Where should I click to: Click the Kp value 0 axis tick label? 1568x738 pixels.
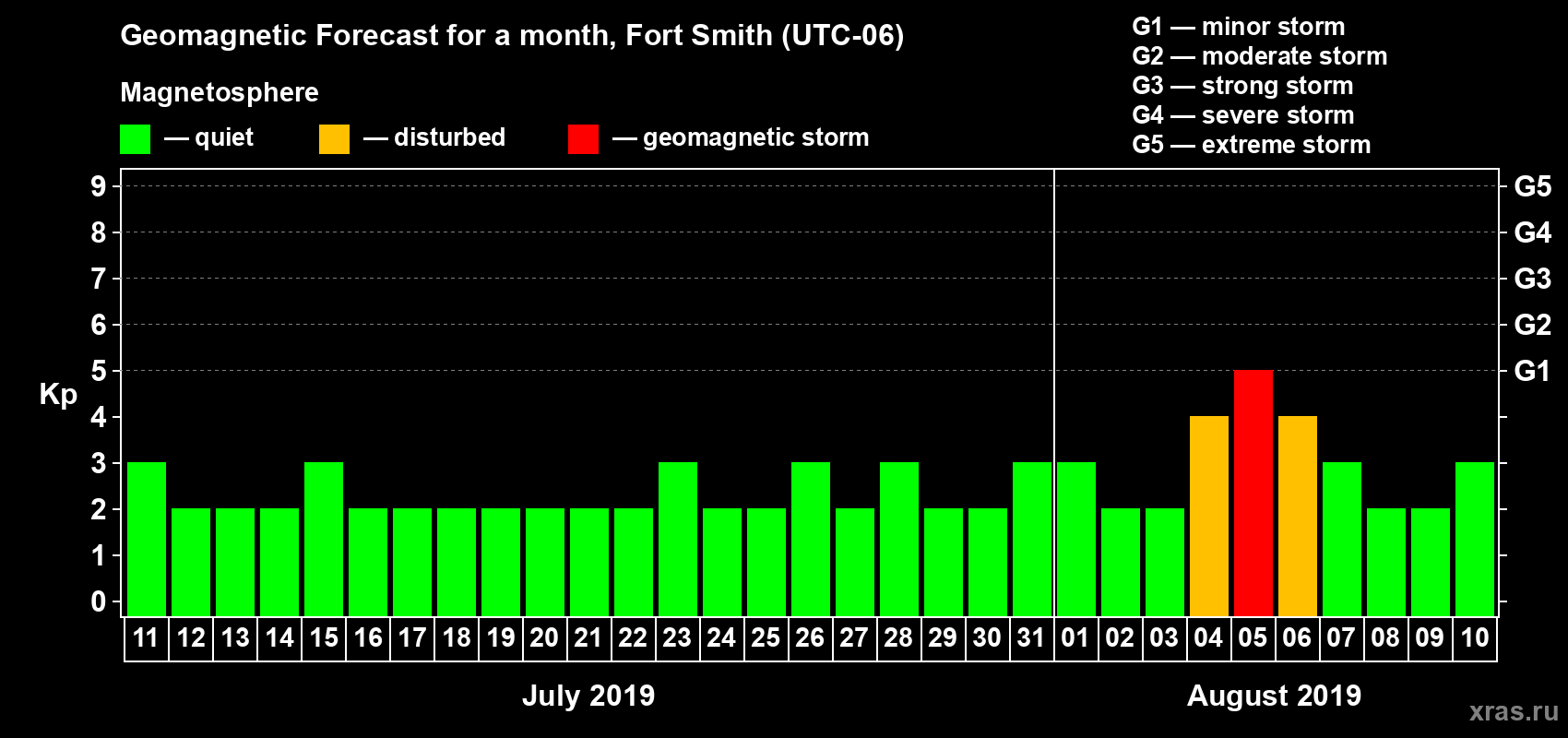pos(99,601)
